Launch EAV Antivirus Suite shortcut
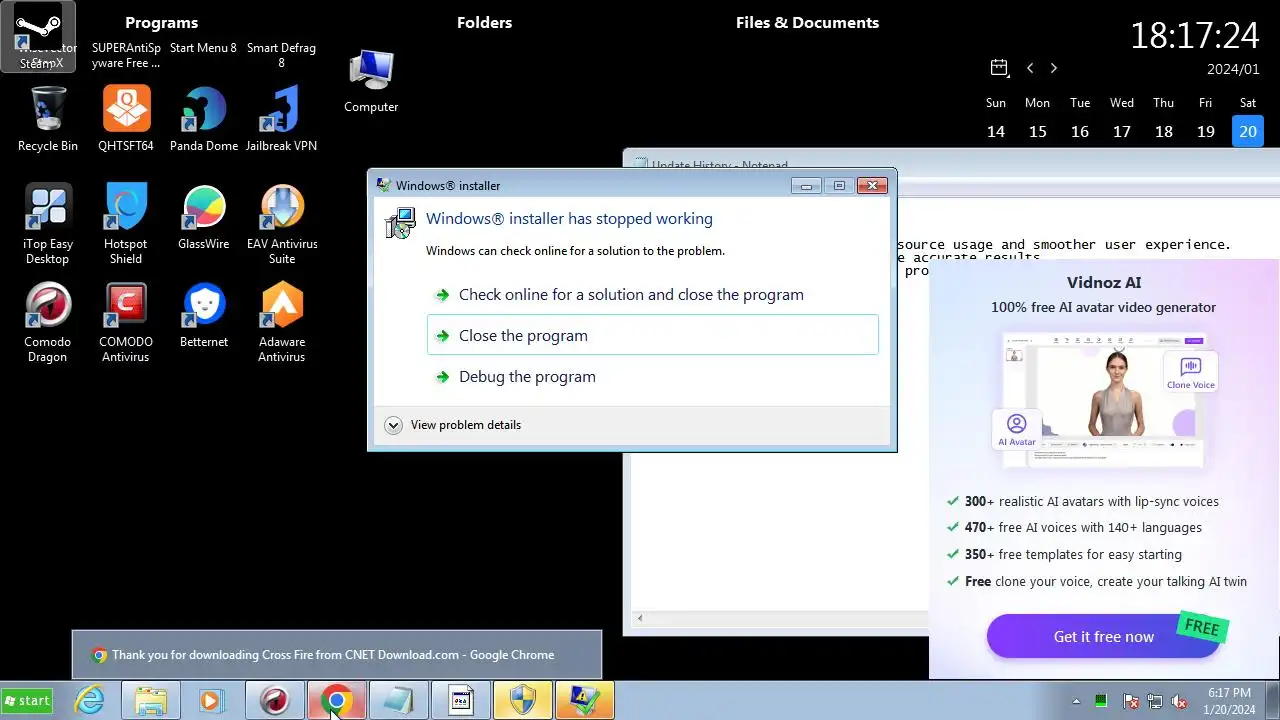The width and height of the screenshot is (1280, 720). (282, 224)
